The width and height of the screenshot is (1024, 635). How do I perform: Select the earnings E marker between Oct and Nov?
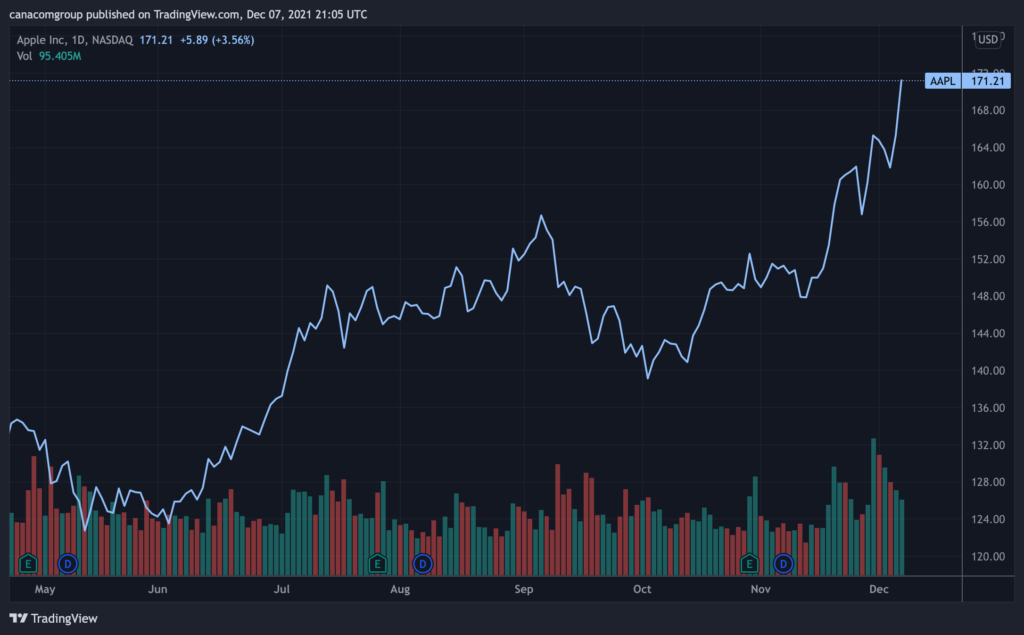pos(749,563)
